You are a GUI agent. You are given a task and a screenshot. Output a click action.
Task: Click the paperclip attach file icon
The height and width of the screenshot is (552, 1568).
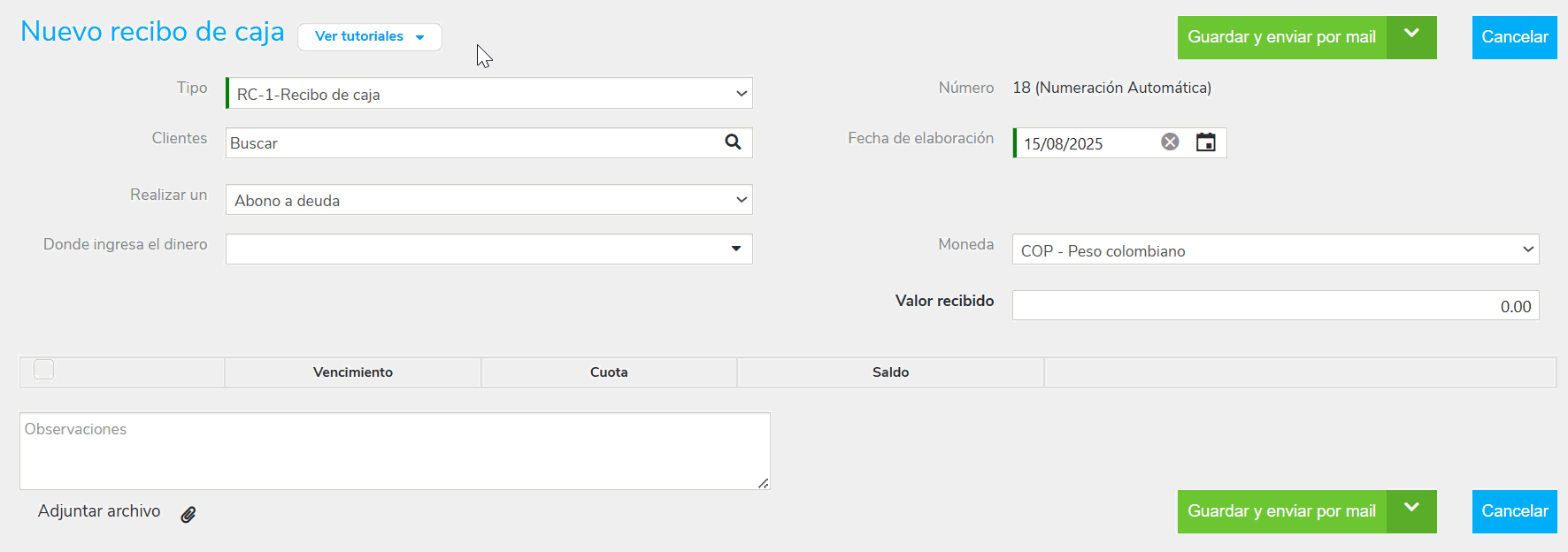click(x=188, y=515)
